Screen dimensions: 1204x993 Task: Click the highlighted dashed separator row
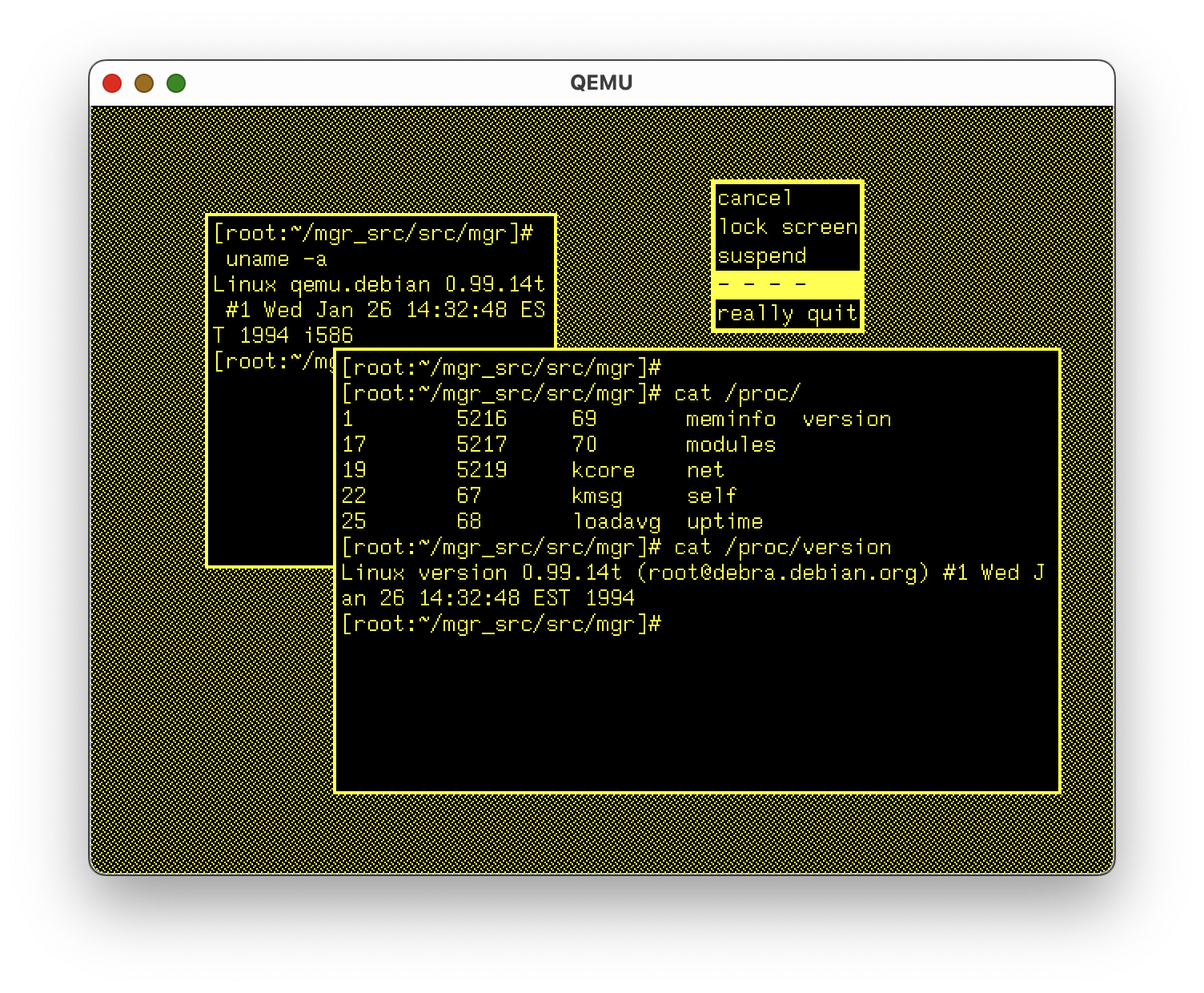click(x=787, y=284)
